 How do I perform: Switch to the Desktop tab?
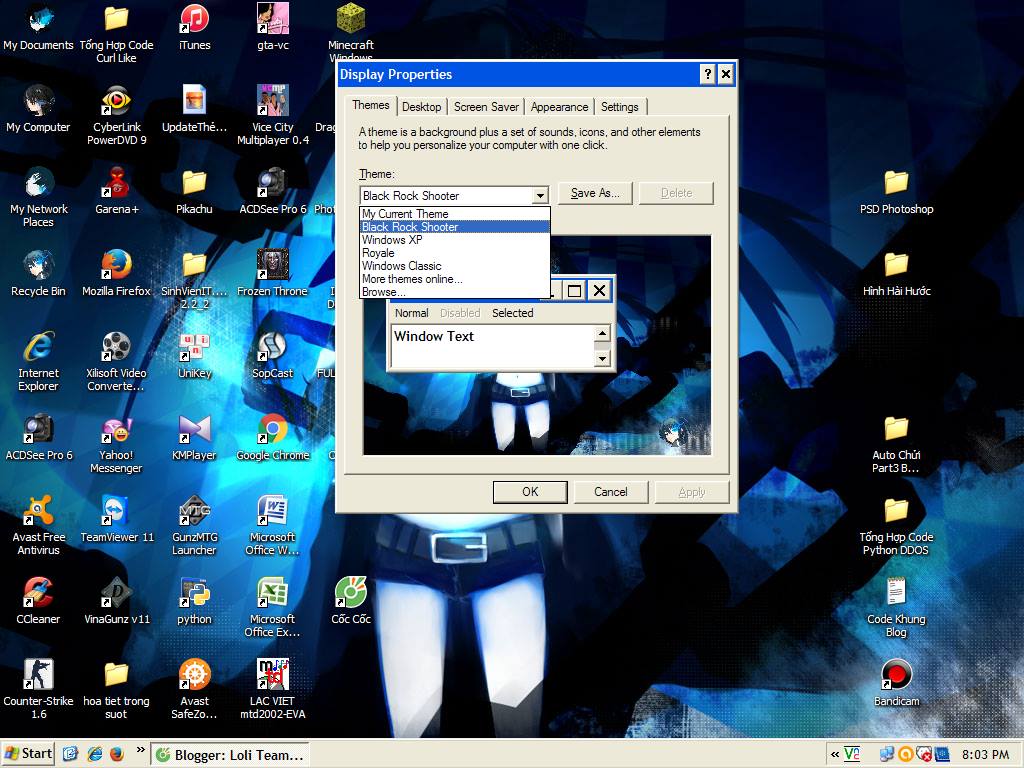click(x=421, y=107)
